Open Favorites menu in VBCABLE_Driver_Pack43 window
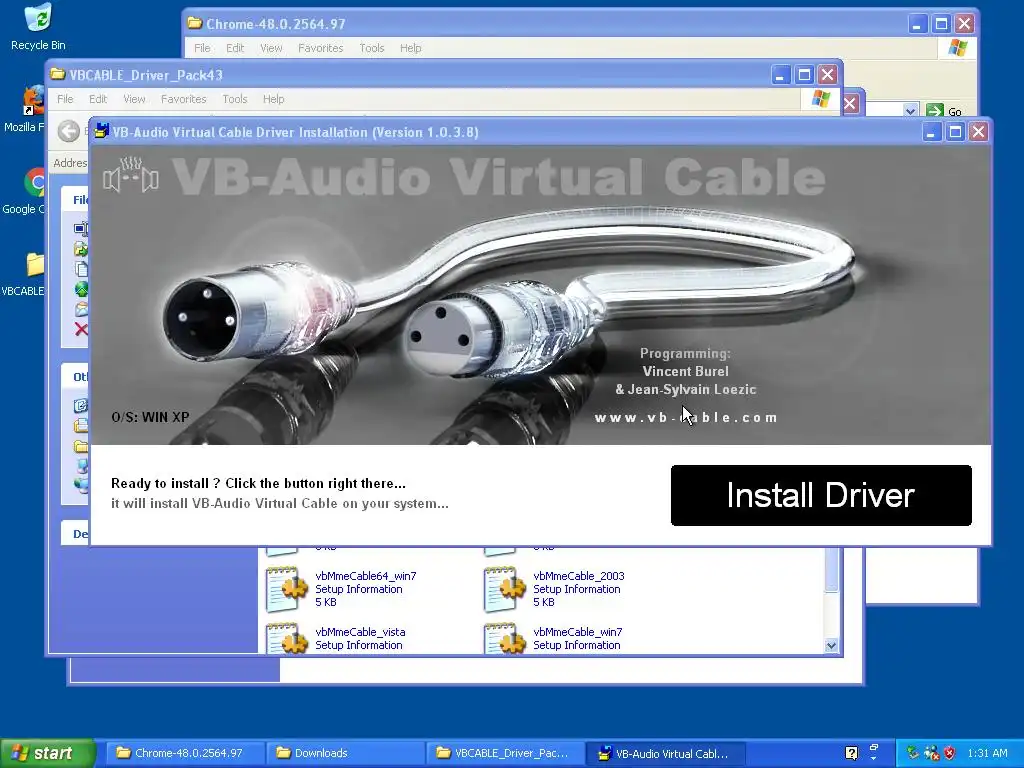 [184, 99]
